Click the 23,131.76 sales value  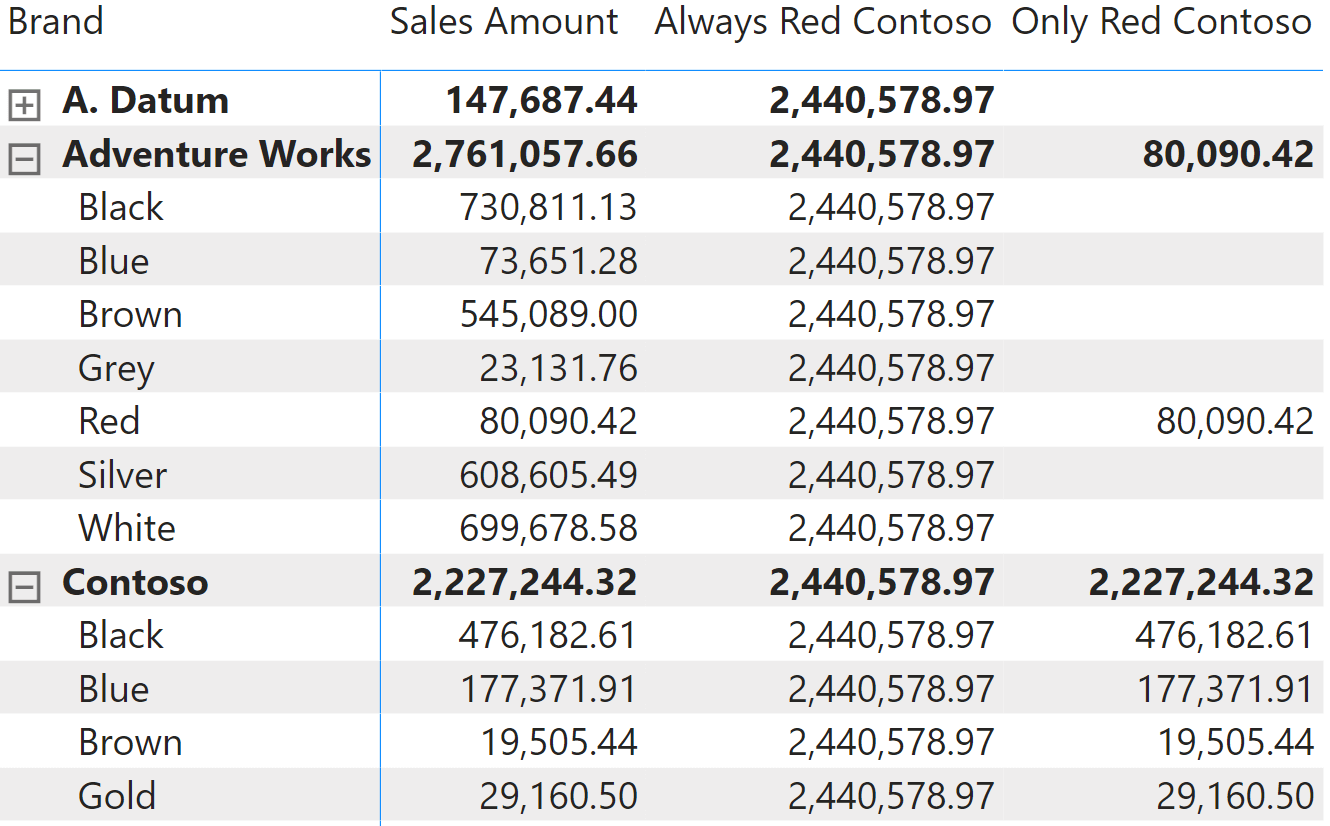(558, 368)
